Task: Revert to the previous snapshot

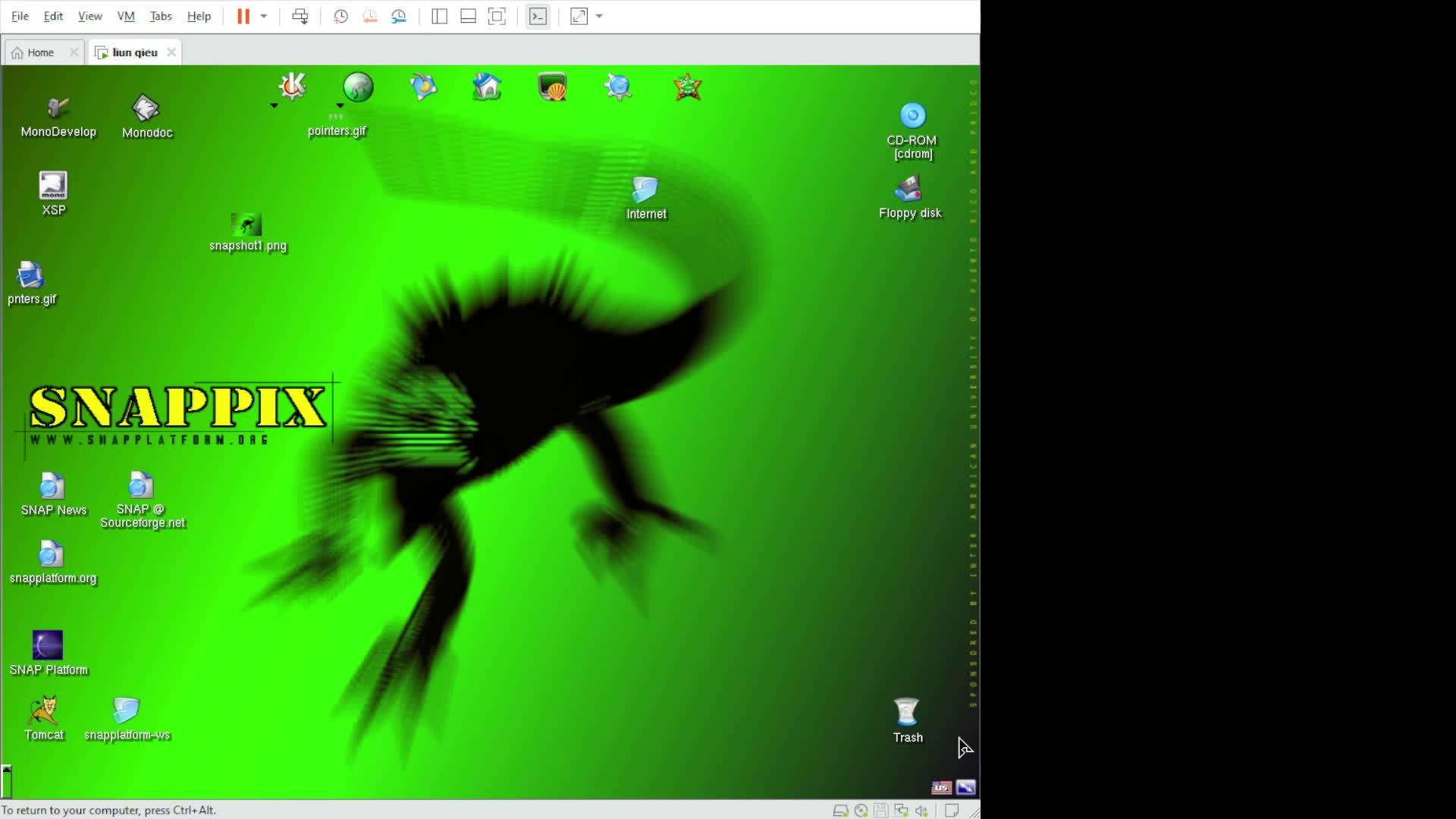Action: [370, 16]
